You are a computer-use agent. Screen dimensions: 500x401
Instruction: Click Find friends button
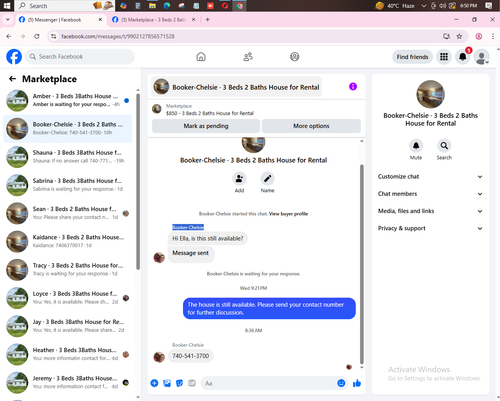(412, 57)
